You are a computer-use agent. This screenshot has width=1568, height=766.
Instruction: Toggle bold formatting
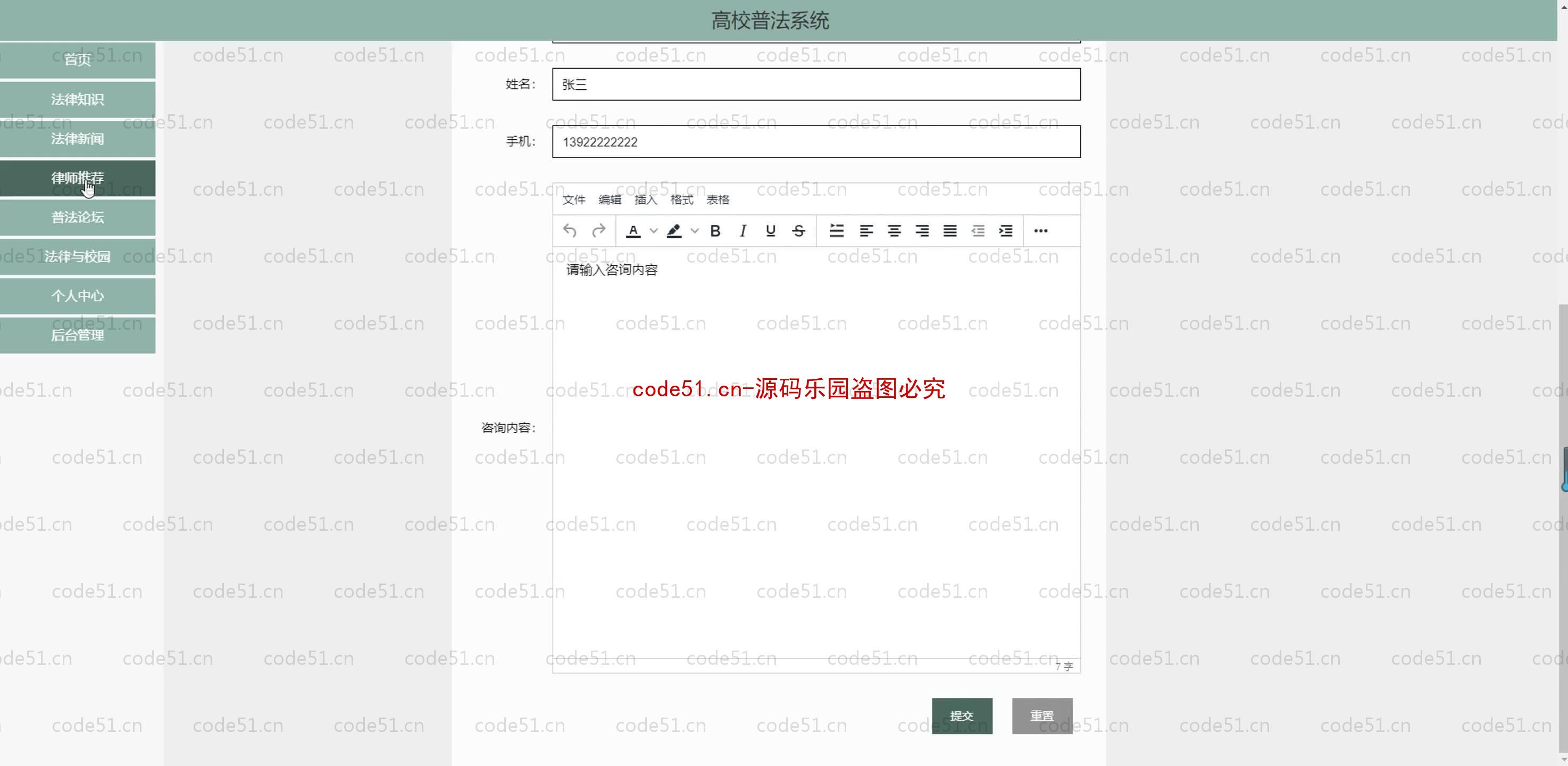click(715, 231)
